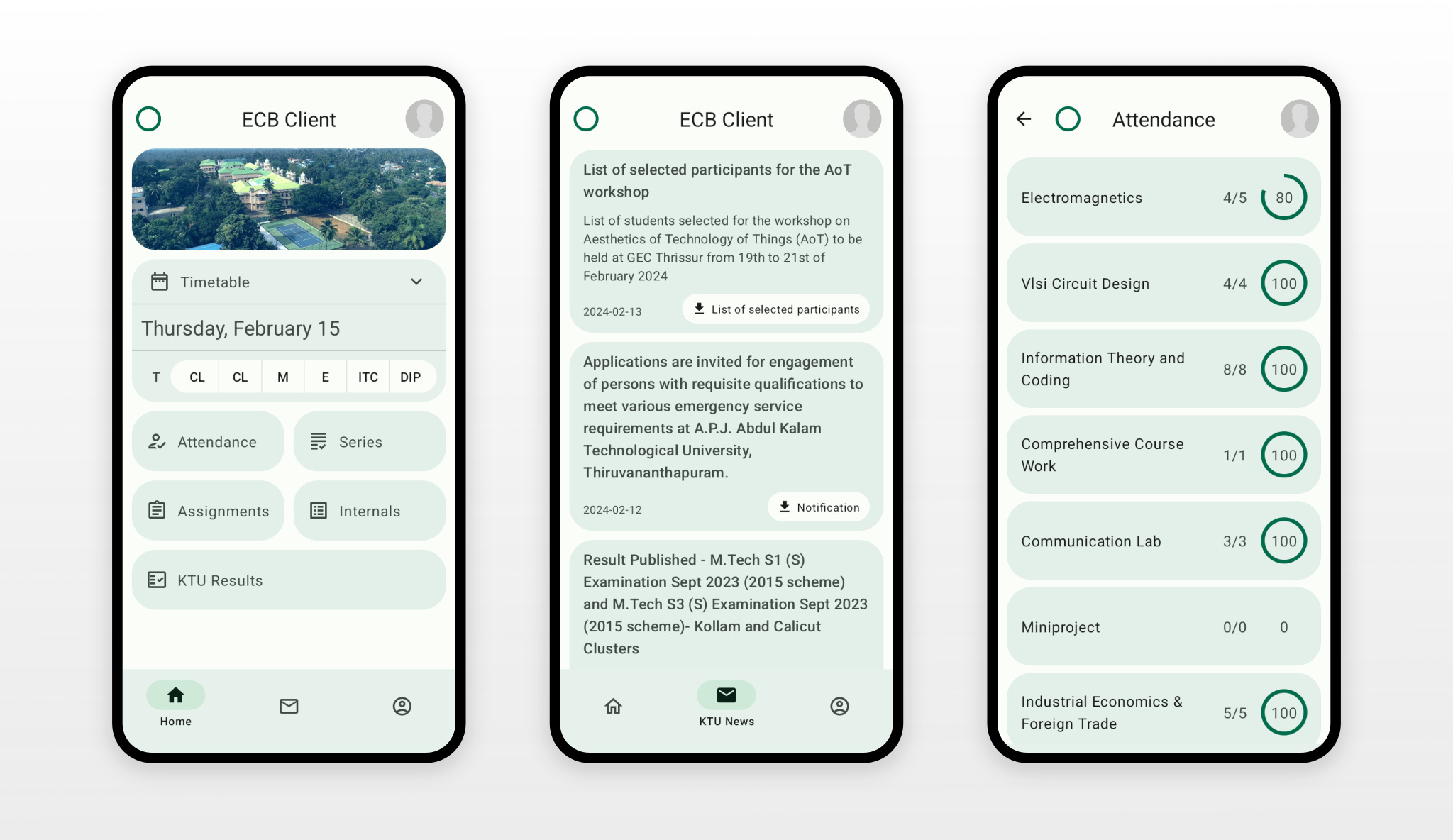Open the Assignments section
Screen dimensions: 1453x840
(210, 511)
